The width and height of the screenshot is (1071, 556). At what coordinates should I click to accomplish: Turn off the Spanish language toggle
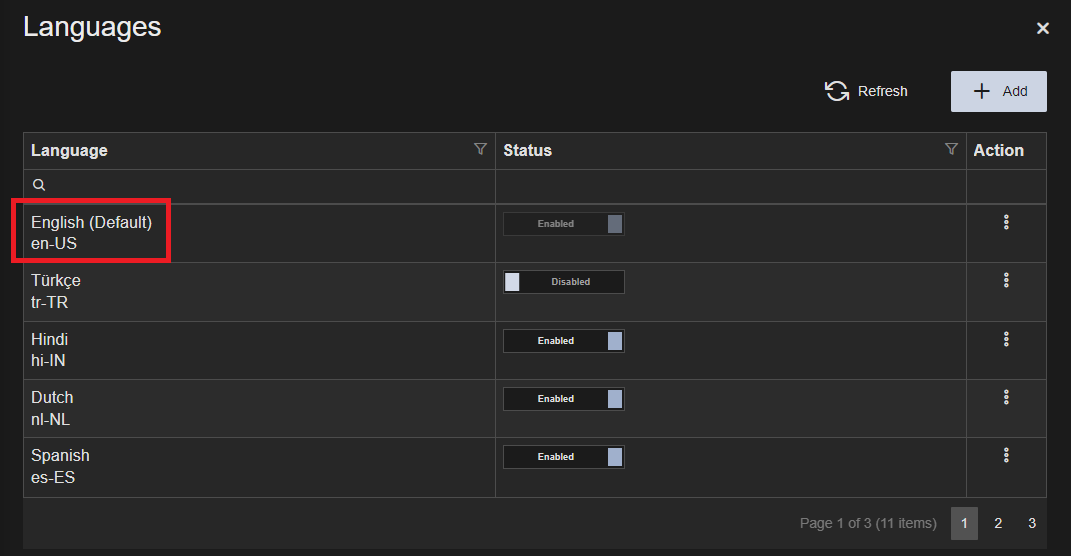pos(563,457)
